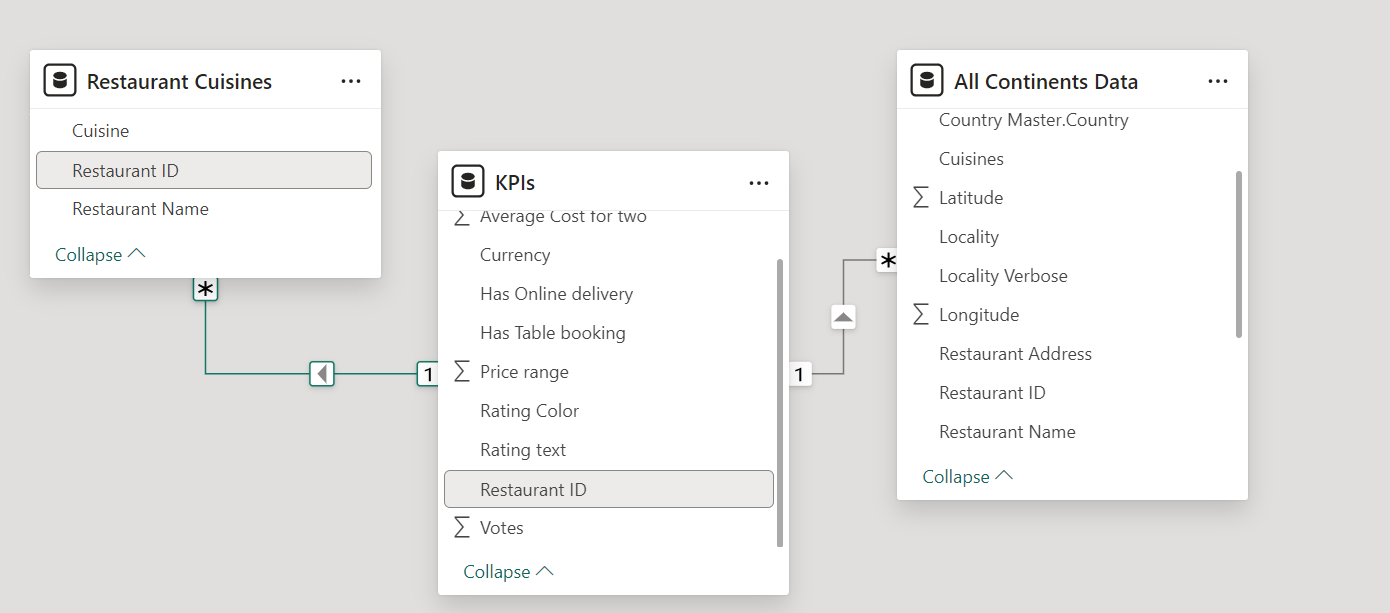Select the Locality Verbose field

tap(1003, 276)
